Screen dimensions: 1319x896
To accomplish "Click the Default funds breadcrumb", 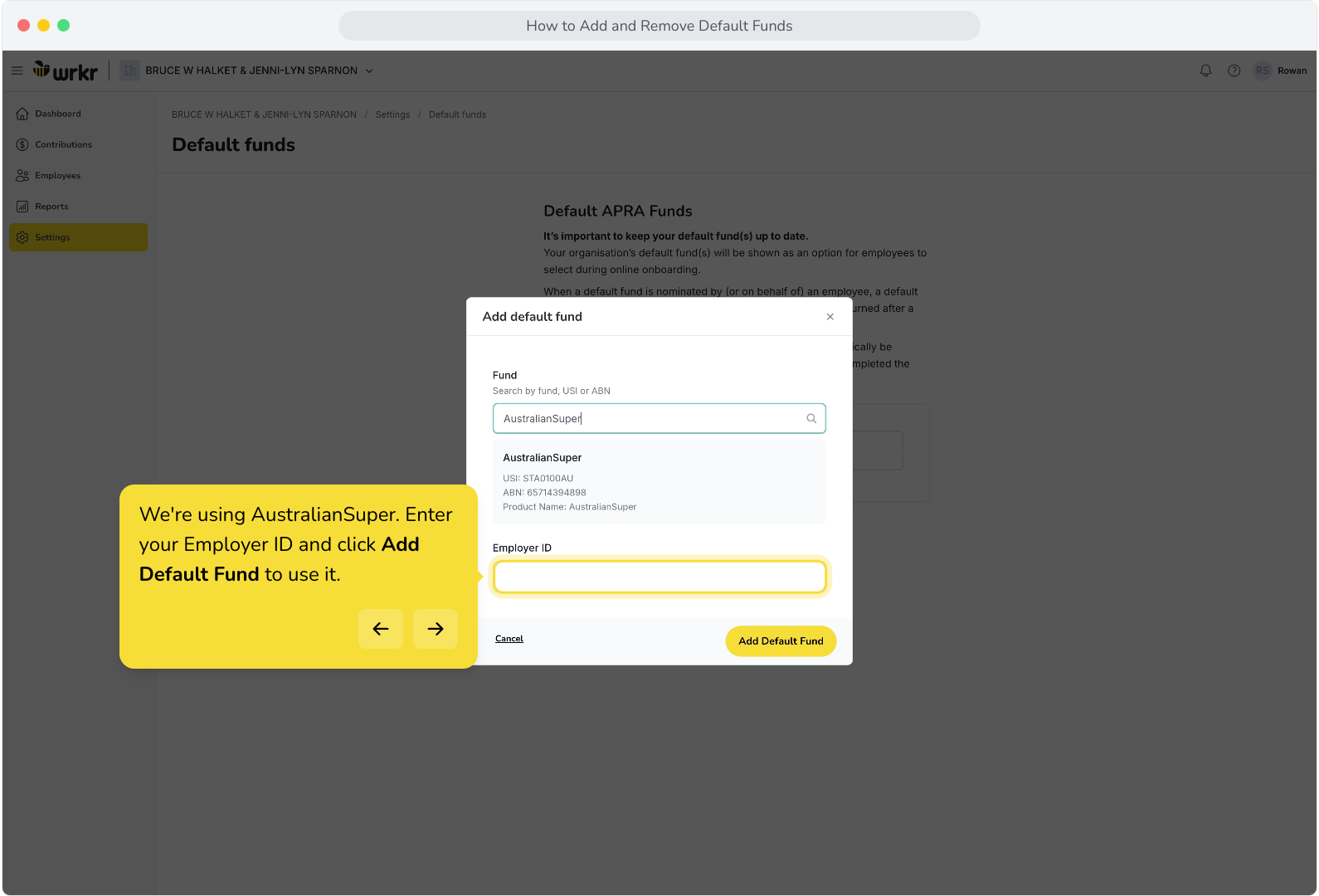I will coord(457,114).
